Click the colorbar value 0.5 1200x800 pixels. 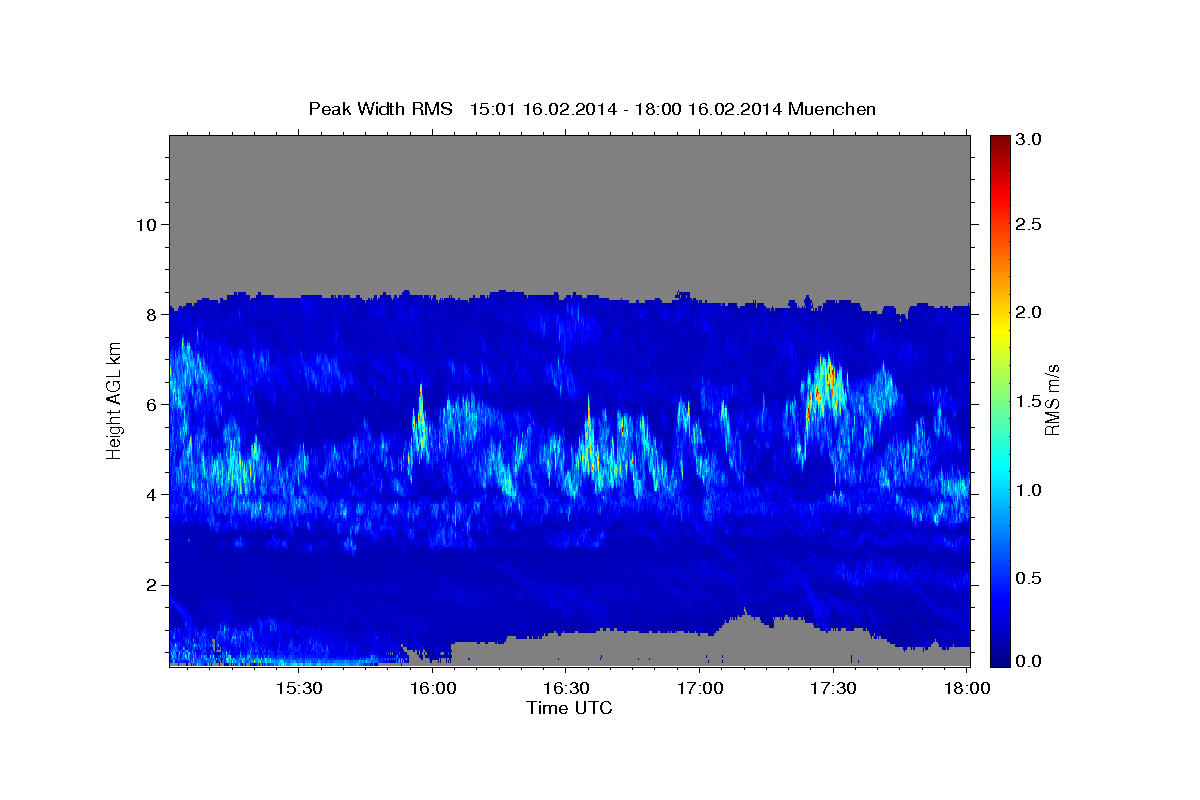pyautogui.click(x=1029, y=578)
